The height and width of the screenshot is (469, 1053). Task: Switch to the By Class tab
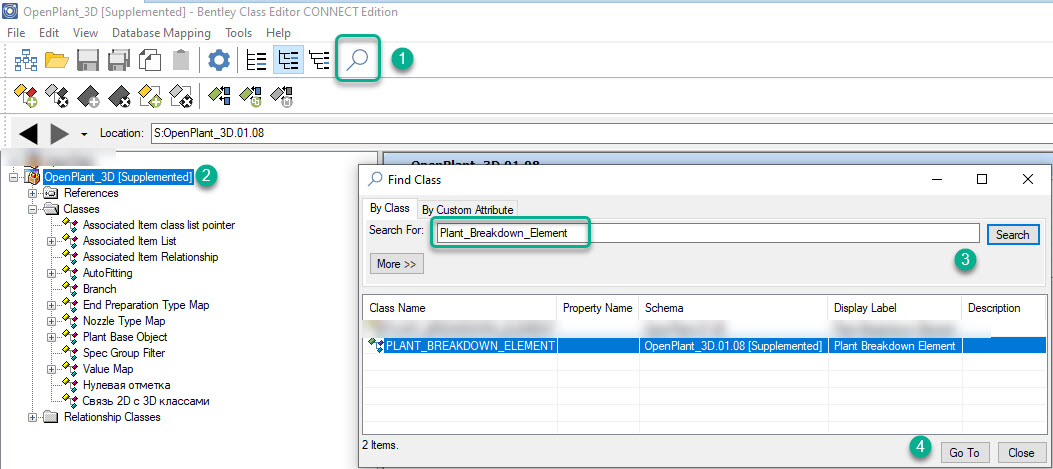(x=390, y=208)
